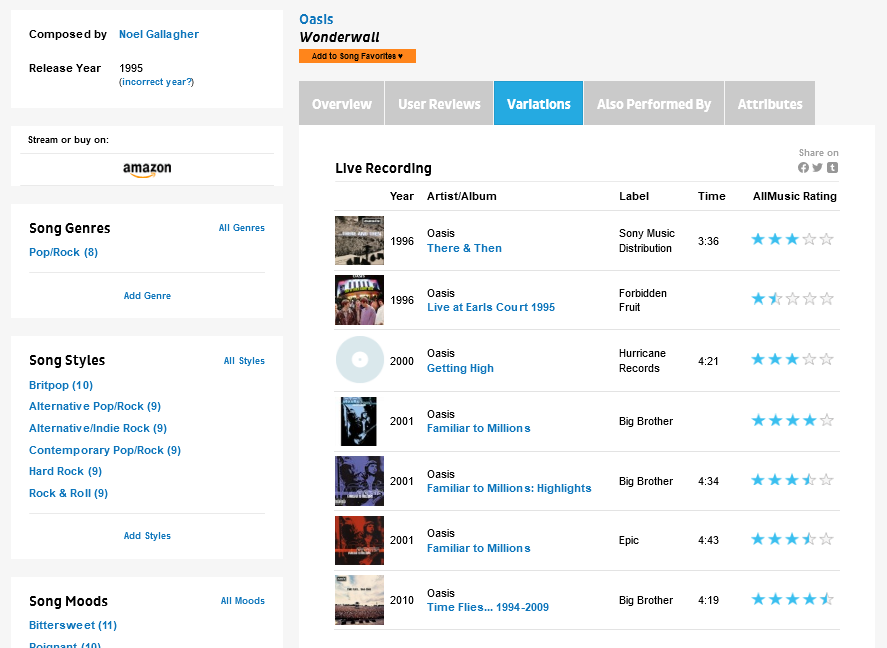The width and height of the screenshot is (887, 648).
Task: Click the Time Flies 1994-2009 album cover
Action: (x=359, y=600)
